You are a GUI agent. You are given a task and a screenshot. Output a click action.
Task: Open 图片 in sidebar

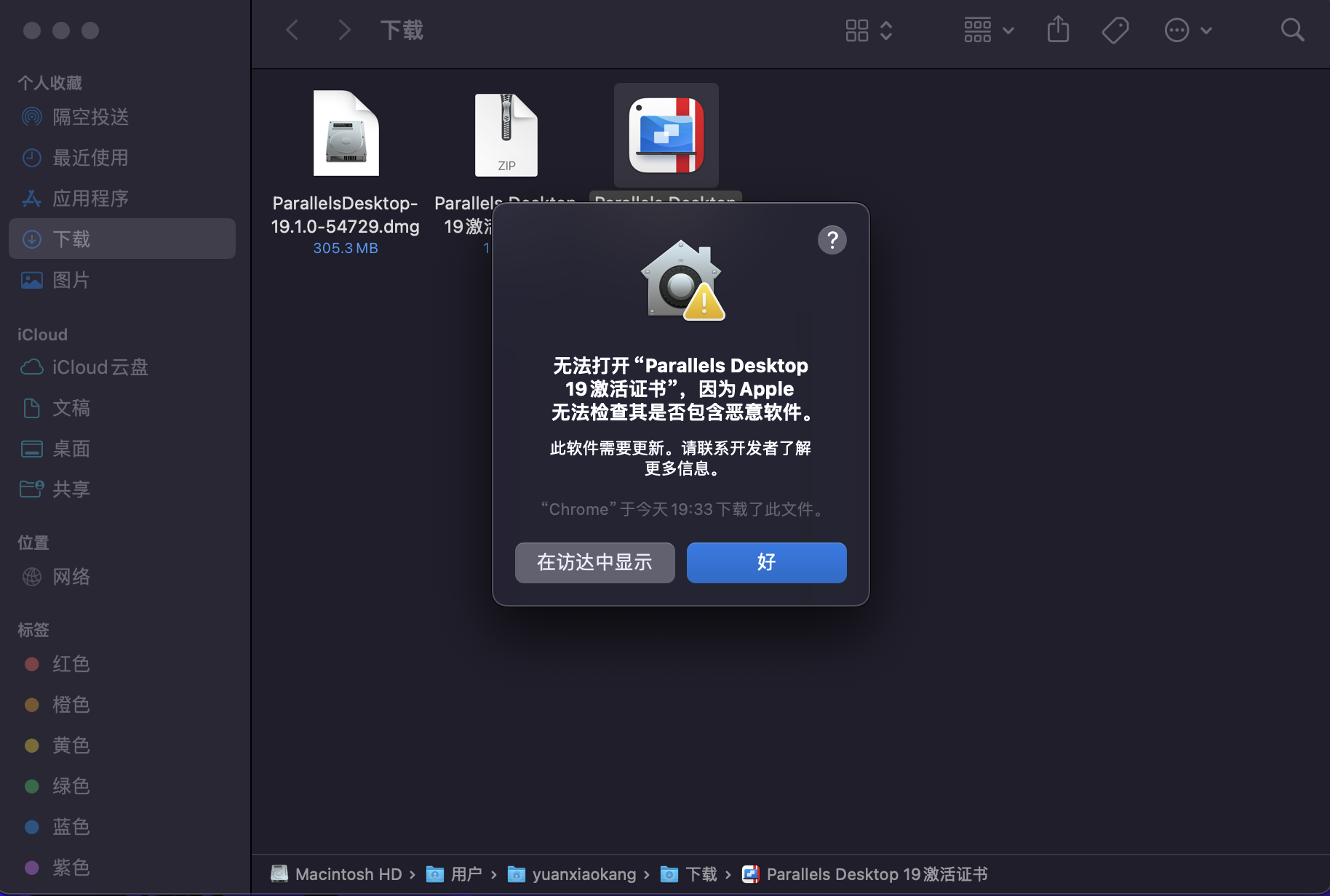tap(122, 279)
